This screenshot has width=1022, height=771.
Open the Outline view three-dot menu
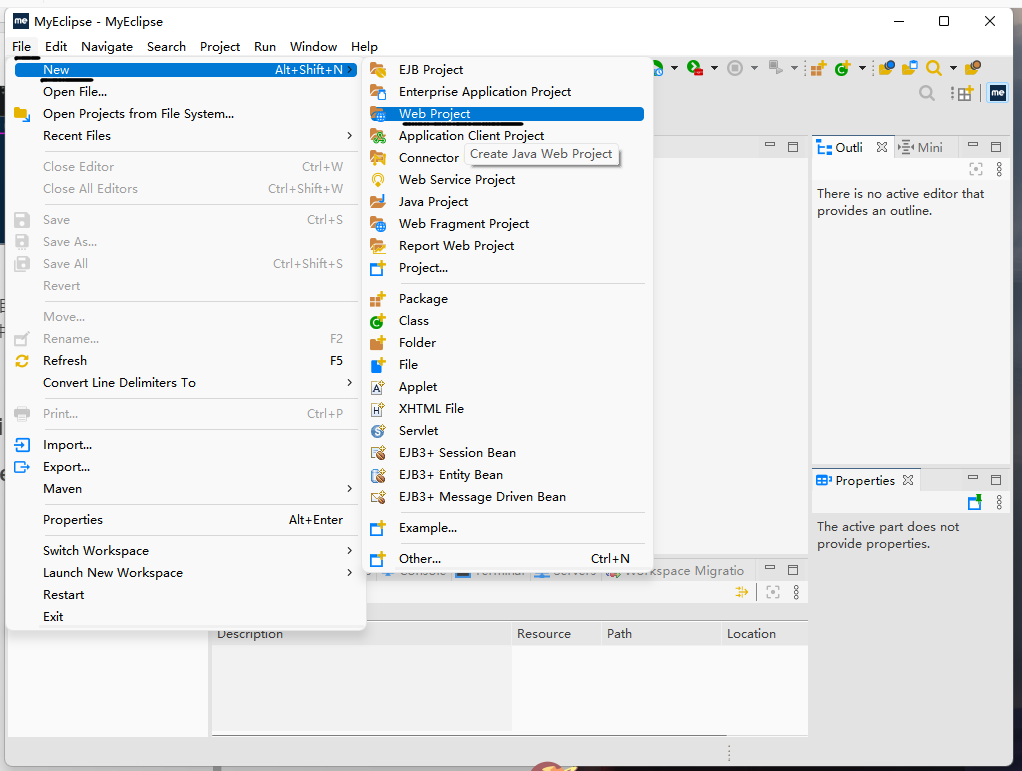(999, 169)
